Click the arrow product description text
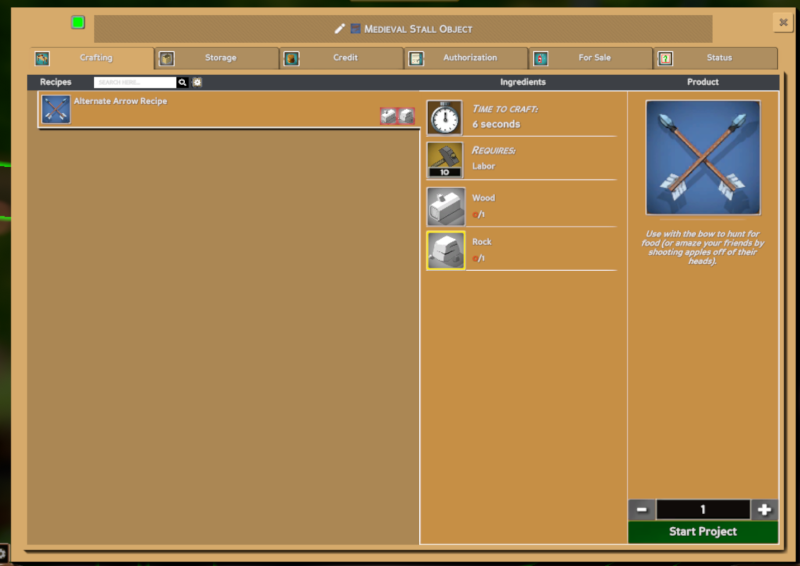800x566 pixels. point(703,248)
